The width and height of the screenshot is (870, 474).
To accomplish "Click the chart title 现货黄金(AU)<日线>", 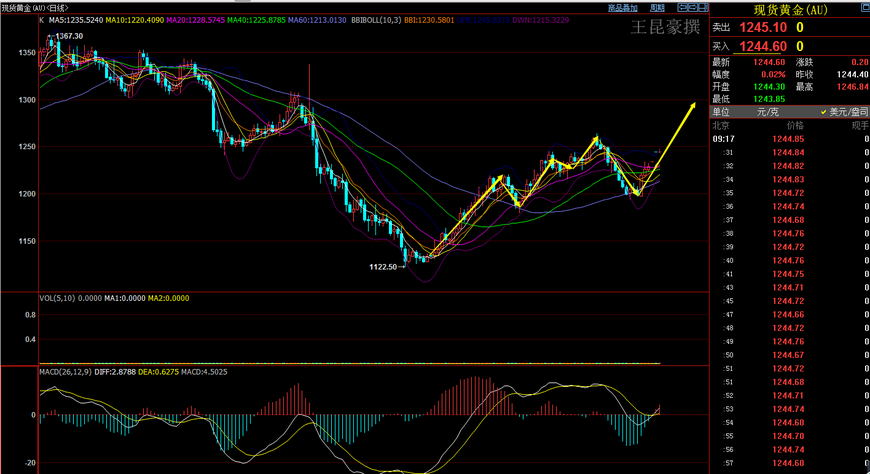I will point(35,8).
